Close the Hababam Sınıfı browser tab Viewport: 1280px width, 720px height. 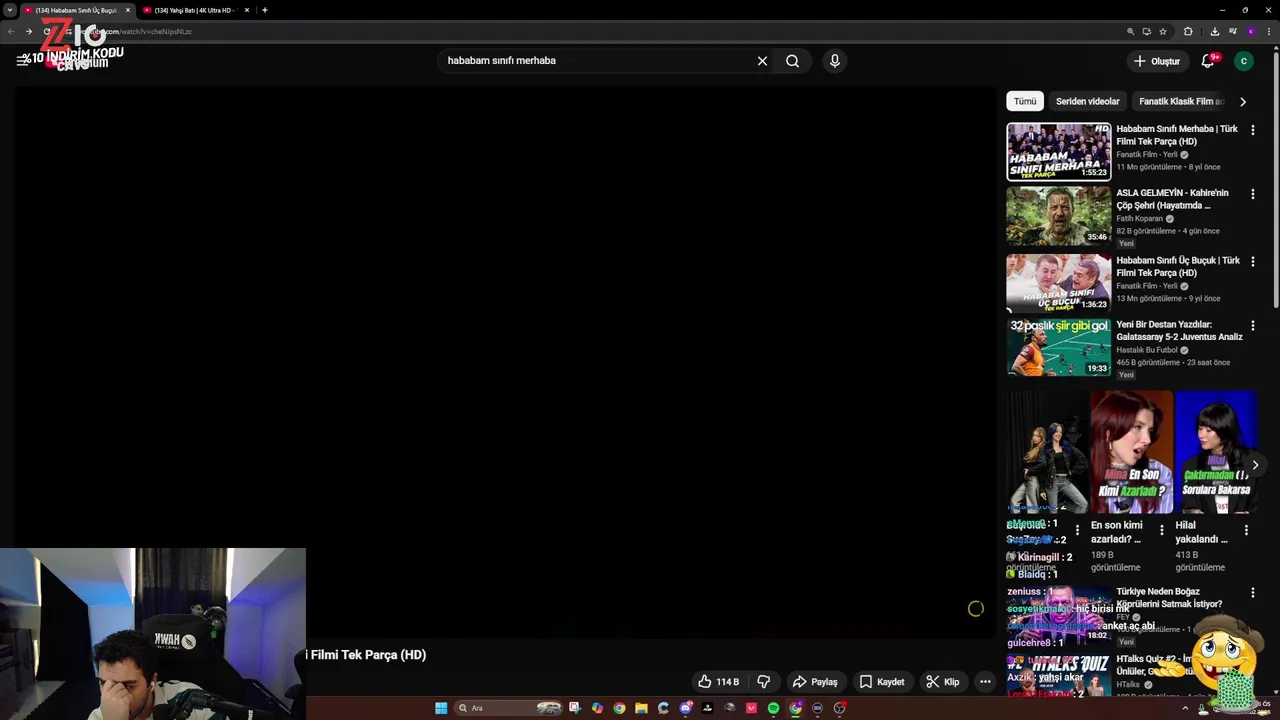point(128,10)
